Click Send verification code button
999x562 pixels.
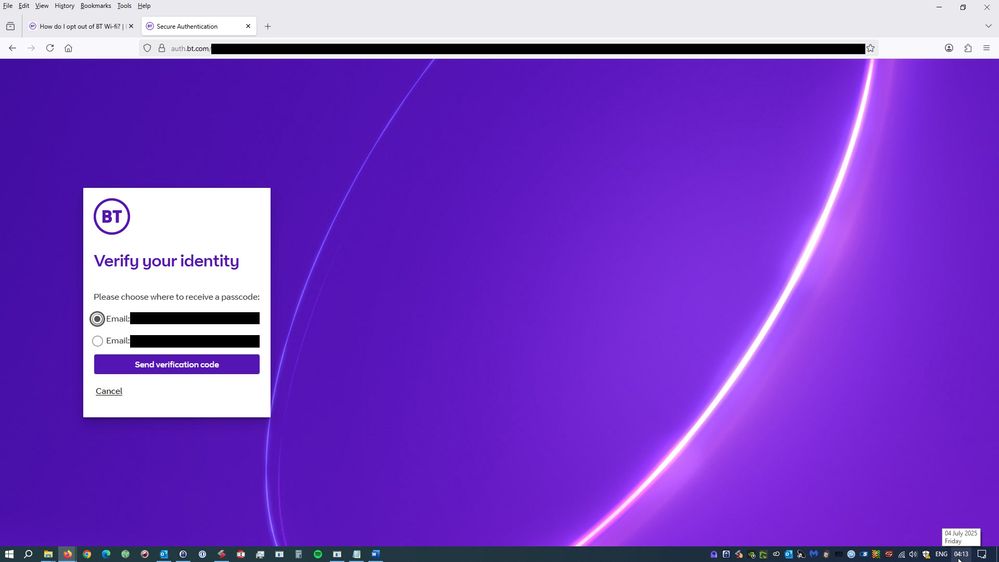click(176, 365)
